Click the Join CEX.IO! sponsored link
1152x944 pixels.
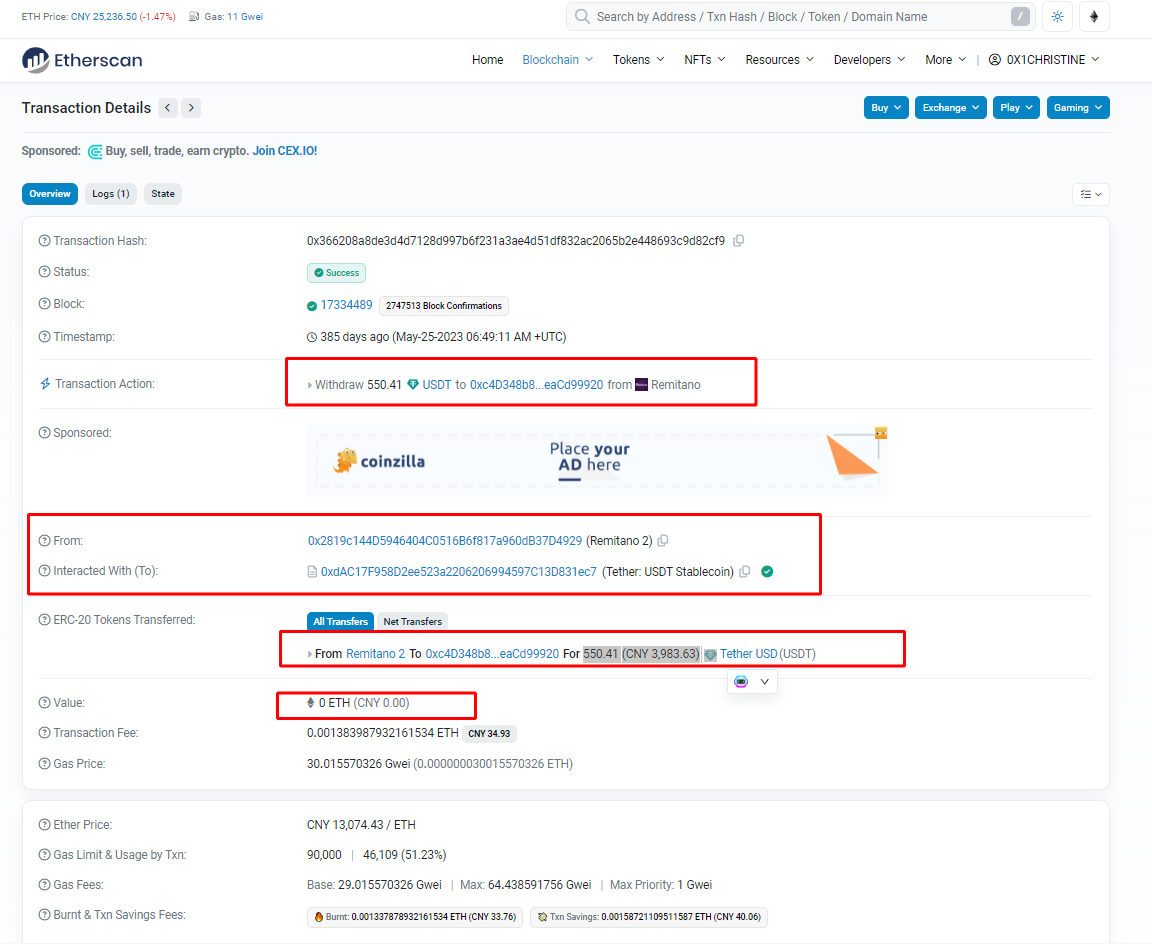[x=284, y=151]
